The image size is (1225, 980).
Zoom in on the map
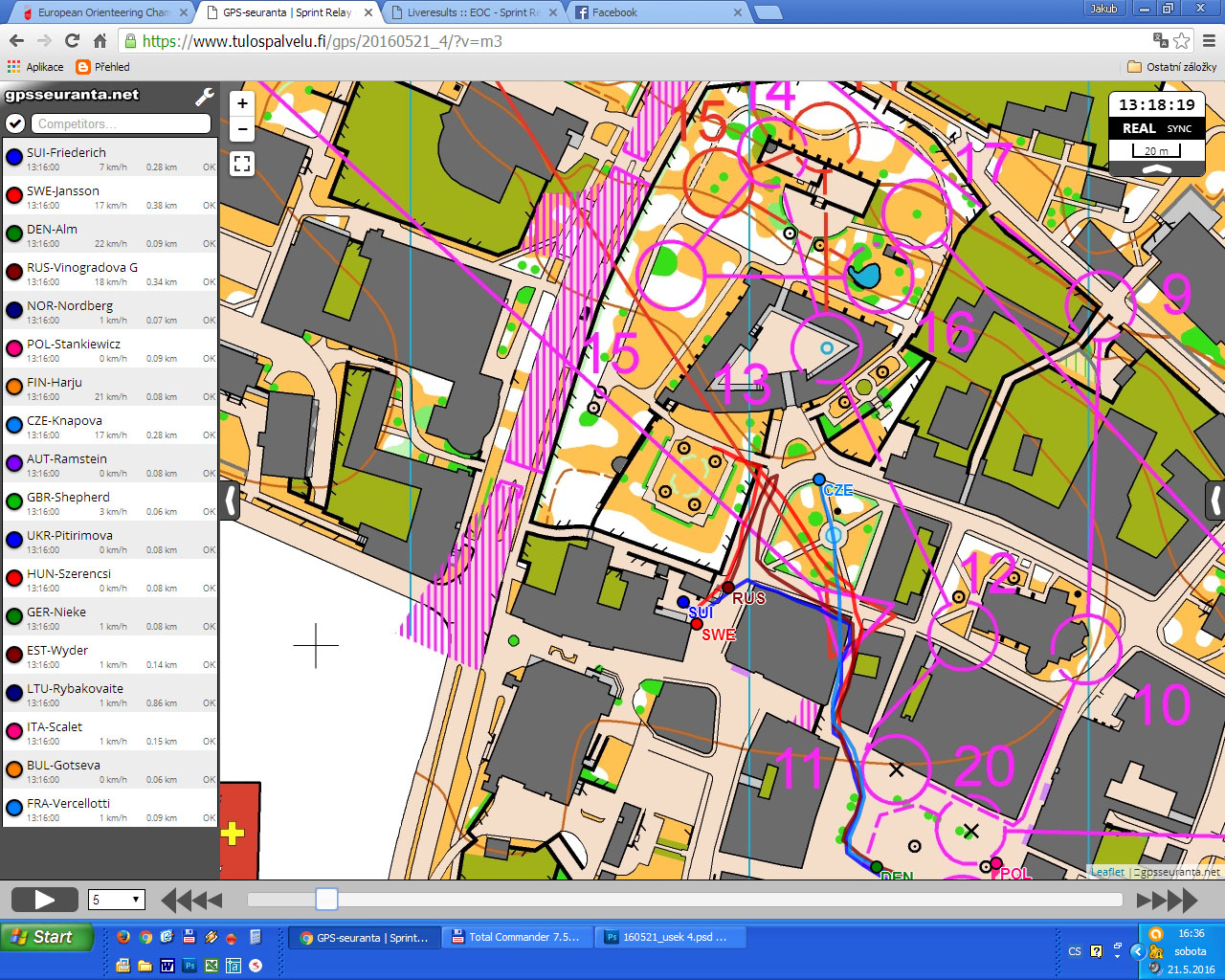click(x=242, y=103)
